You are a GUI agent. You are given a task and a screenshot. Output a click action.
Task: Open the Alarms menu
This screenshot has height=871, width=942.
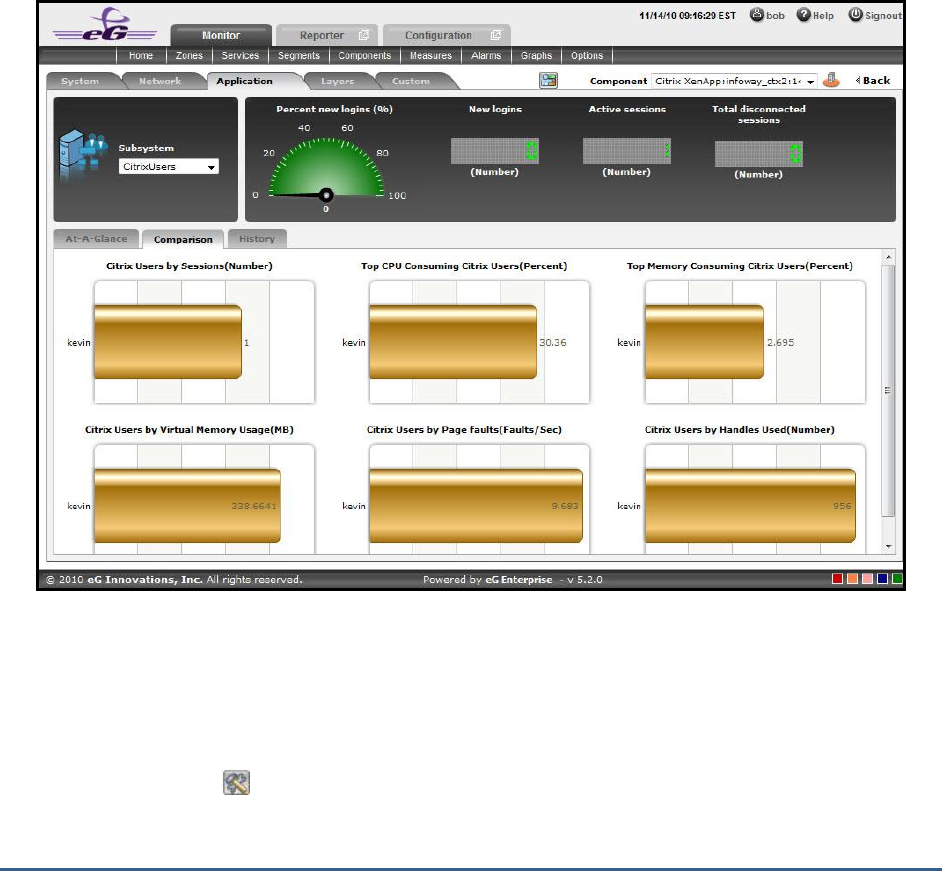[486, 56]
